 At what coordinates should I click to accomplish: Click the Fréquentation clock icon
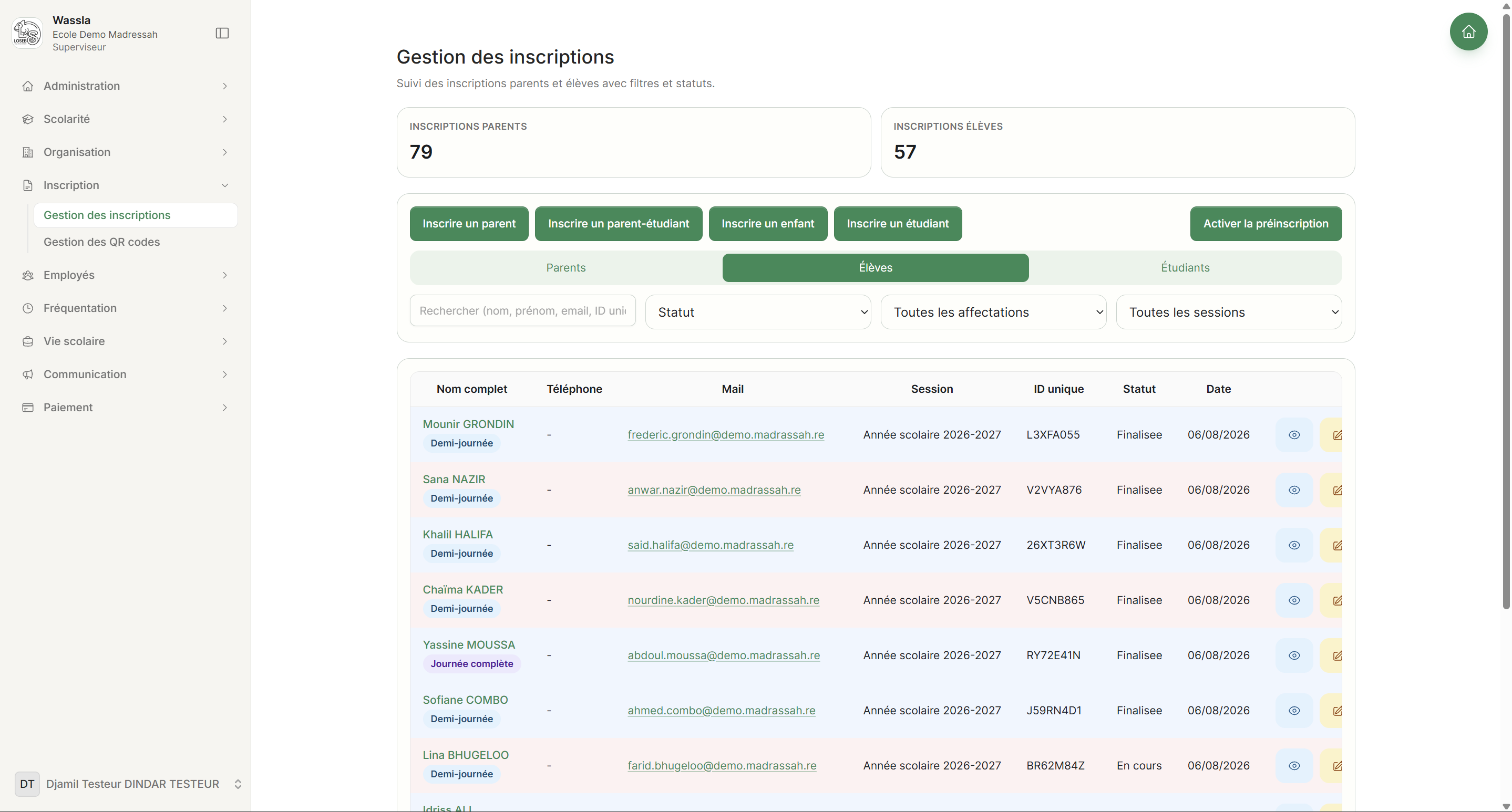coord(27,309)
